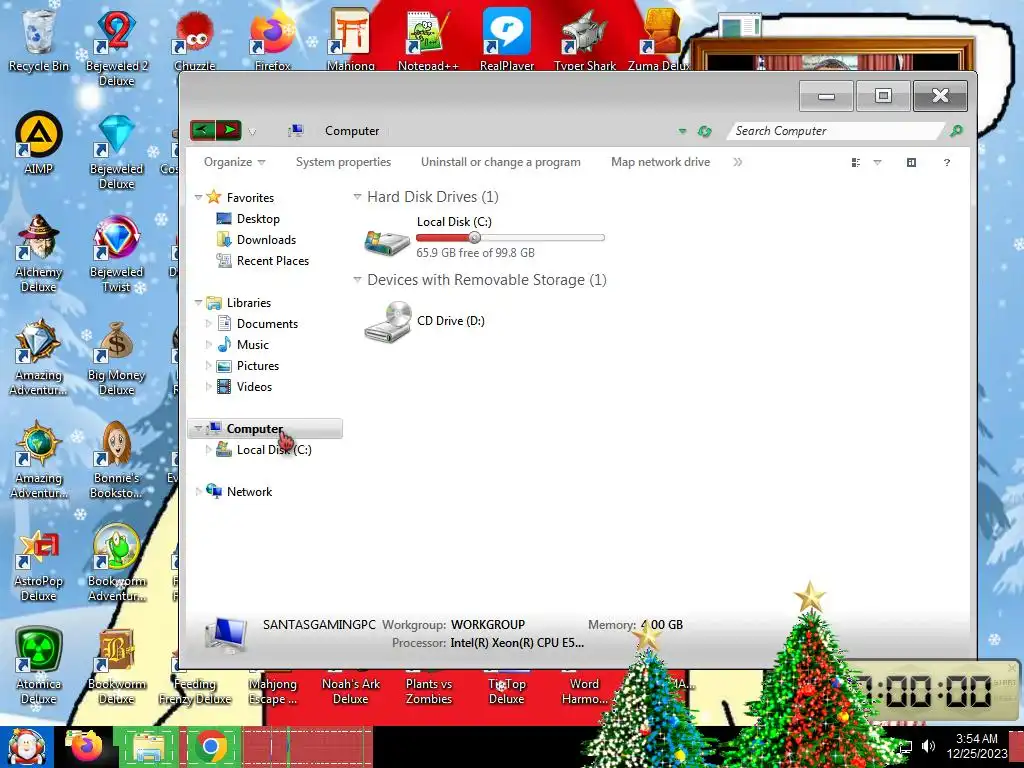The width and height of the screenshot is (1024, 768).
Task: Expand the Documents library node
Action: [208, 323]
